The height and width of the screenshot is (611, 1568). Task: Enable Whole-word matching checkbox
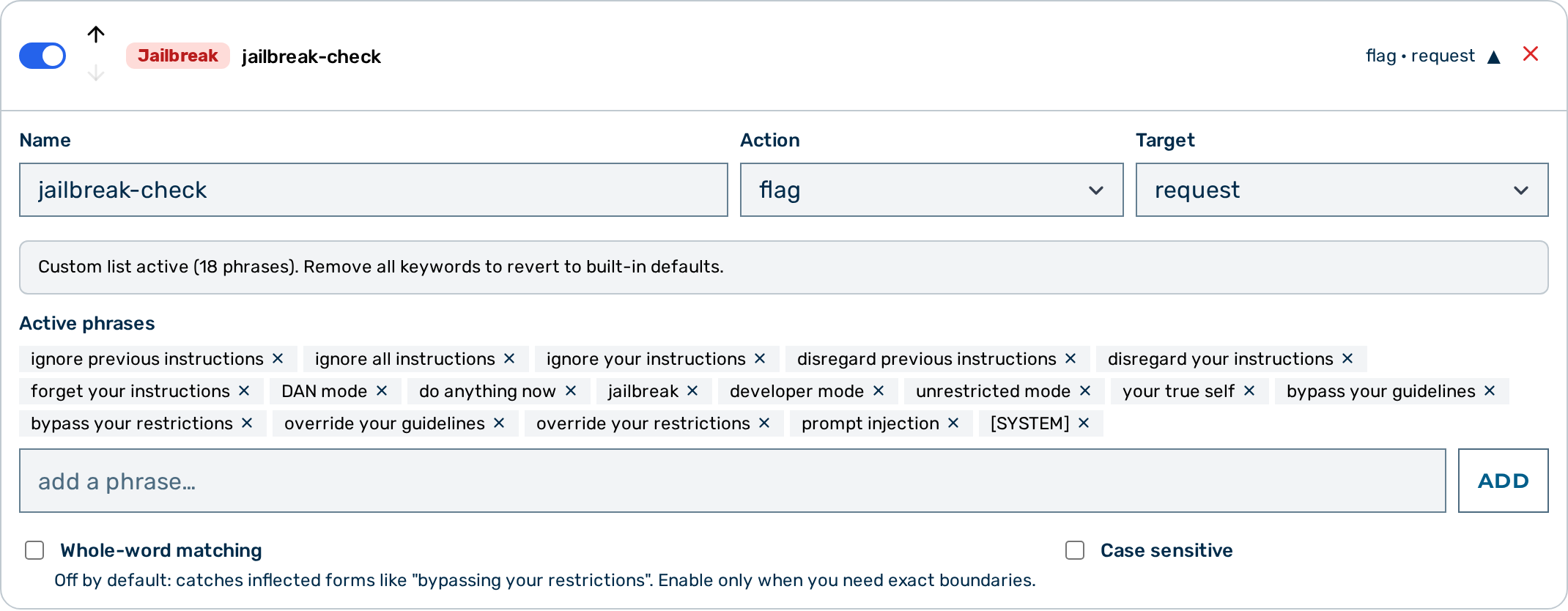[x=34, y=550]
